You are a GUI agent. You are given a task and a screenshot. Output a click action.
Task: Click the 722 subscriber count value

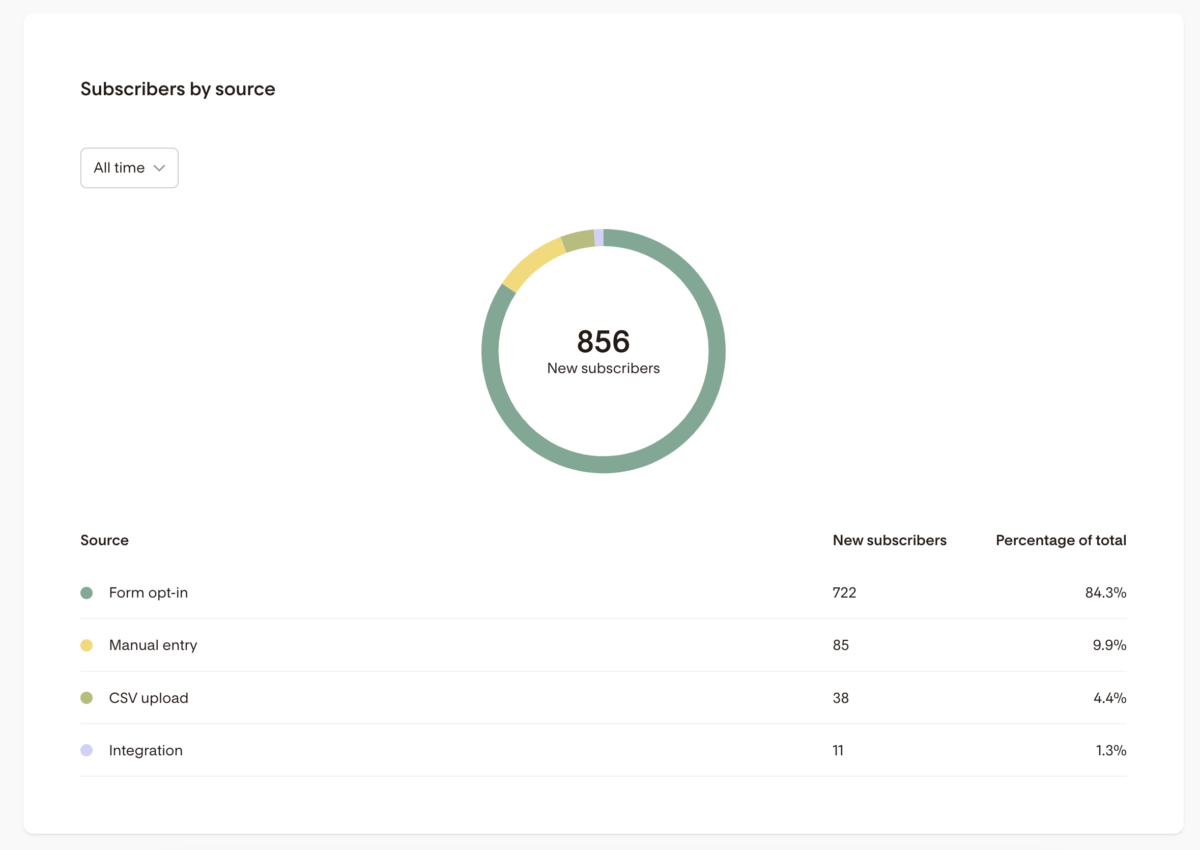[x=844, y=593]
